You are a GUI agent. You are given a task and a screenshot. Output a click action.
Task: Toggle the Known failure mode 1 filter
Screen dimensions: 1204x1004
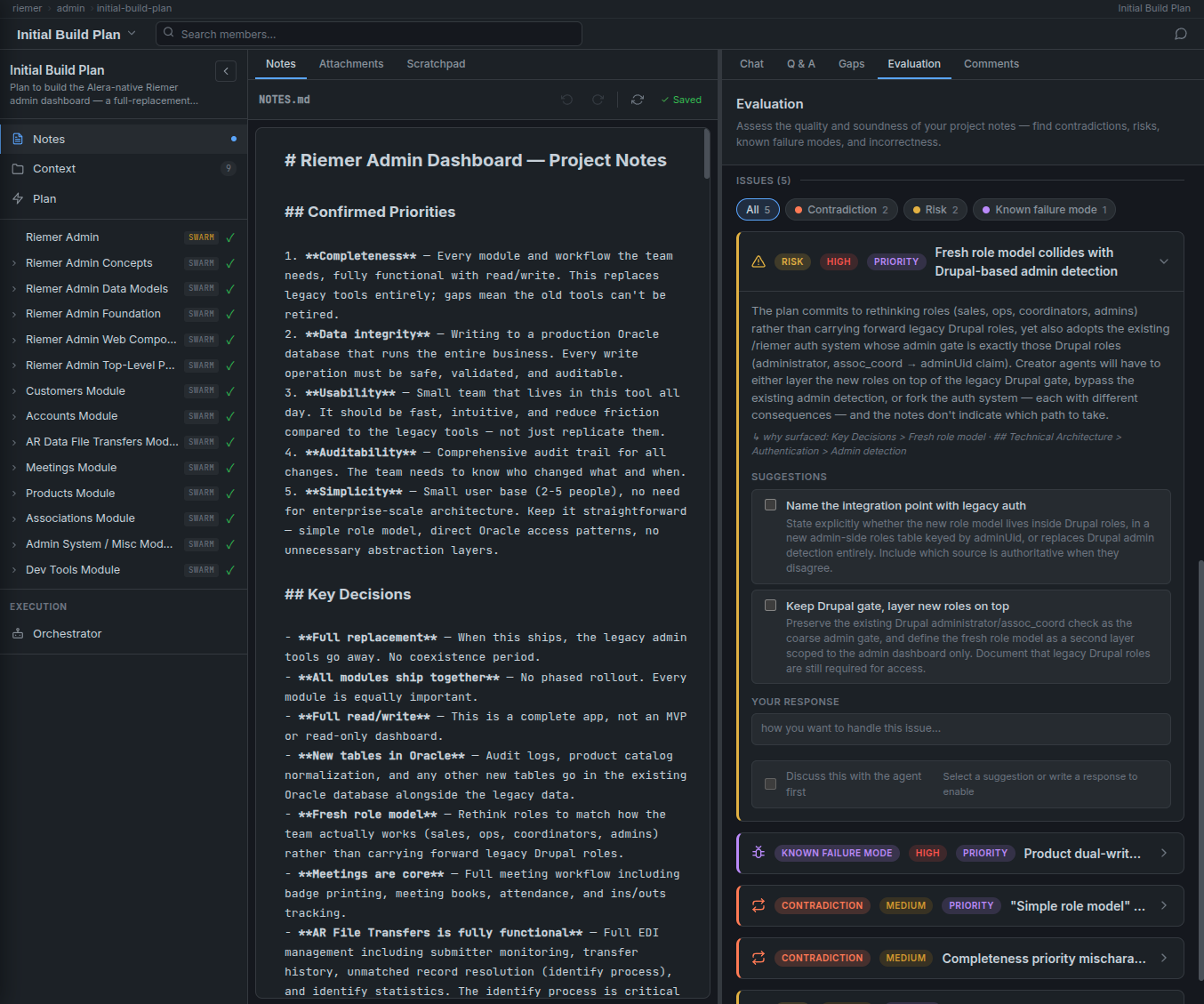point(1044,210)
